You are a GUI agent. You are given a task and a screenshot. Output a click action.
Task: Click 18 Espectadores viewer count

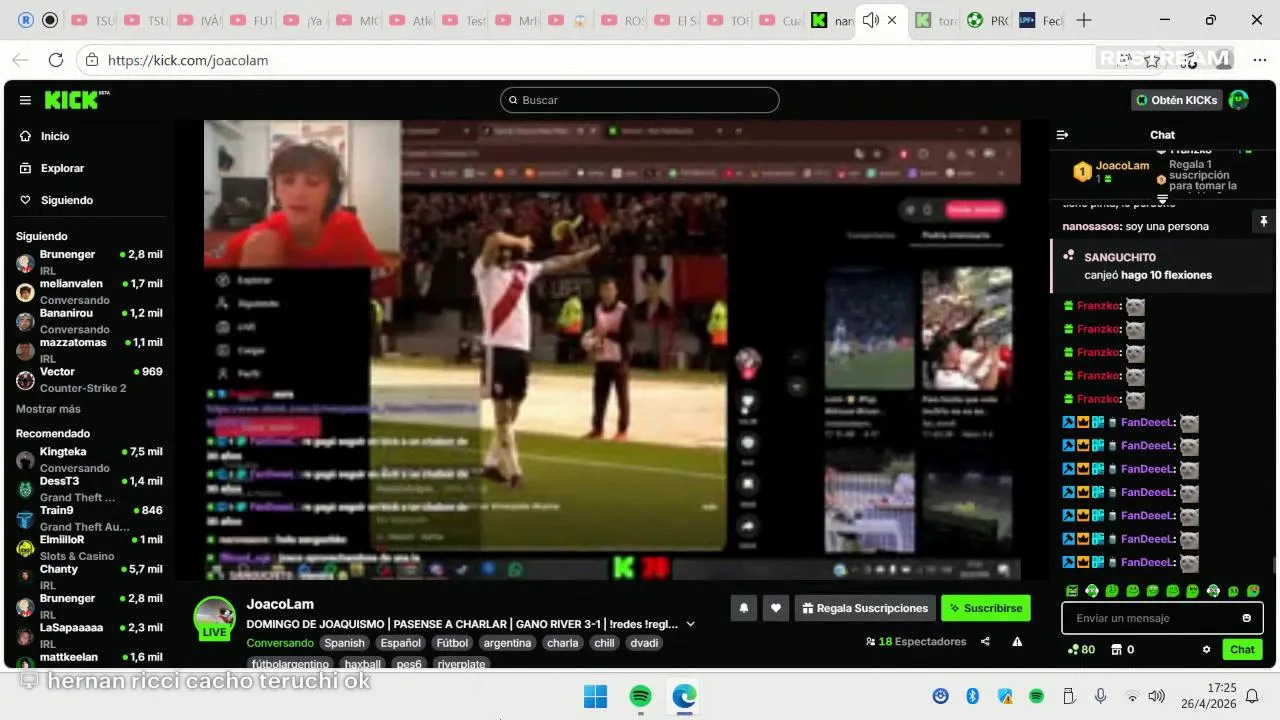[x=916, y=642]
